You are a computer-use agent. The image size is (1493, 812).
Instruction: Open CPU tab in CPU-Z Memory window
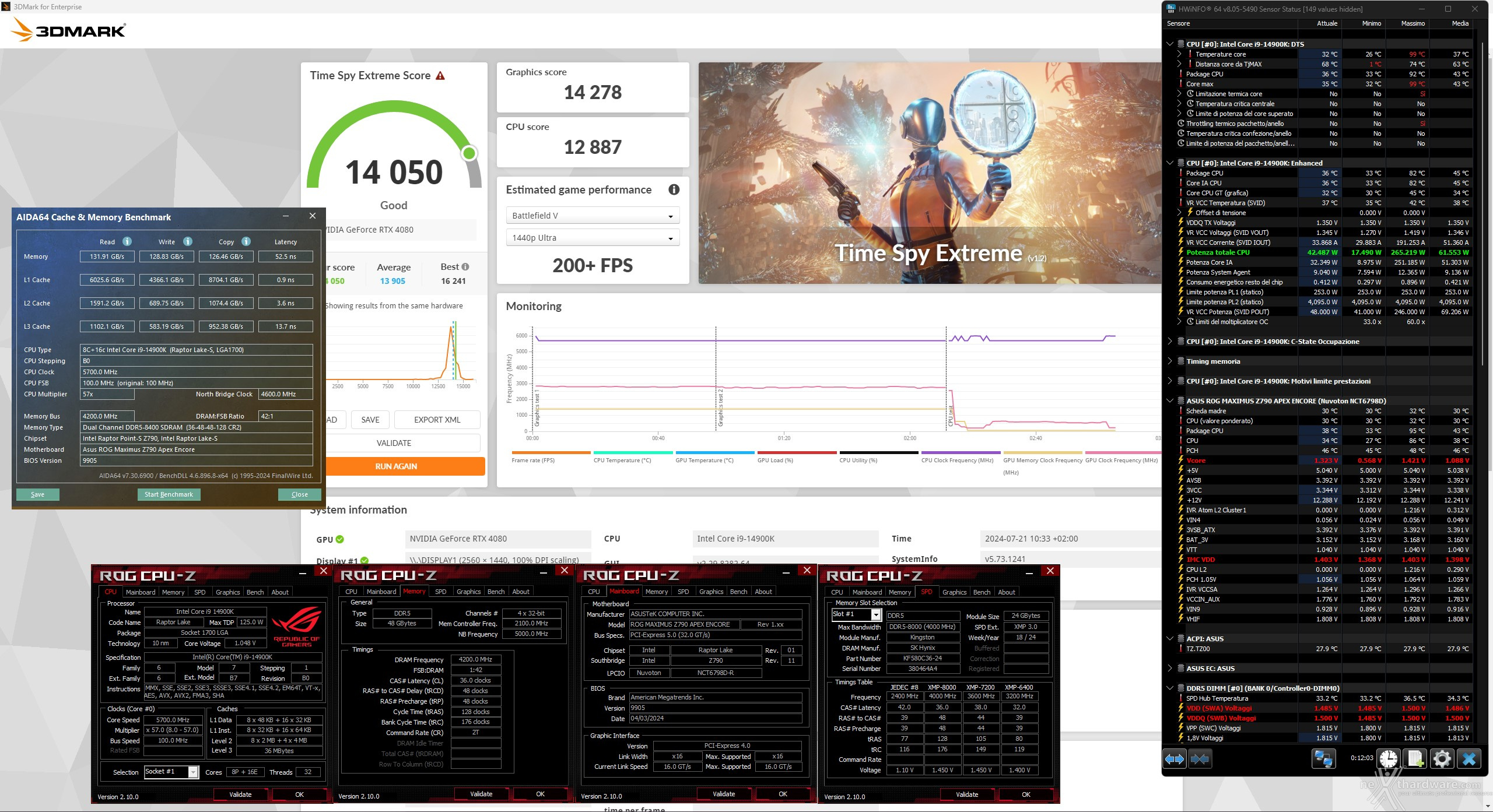pyautogui.click(x=351, y=592)
